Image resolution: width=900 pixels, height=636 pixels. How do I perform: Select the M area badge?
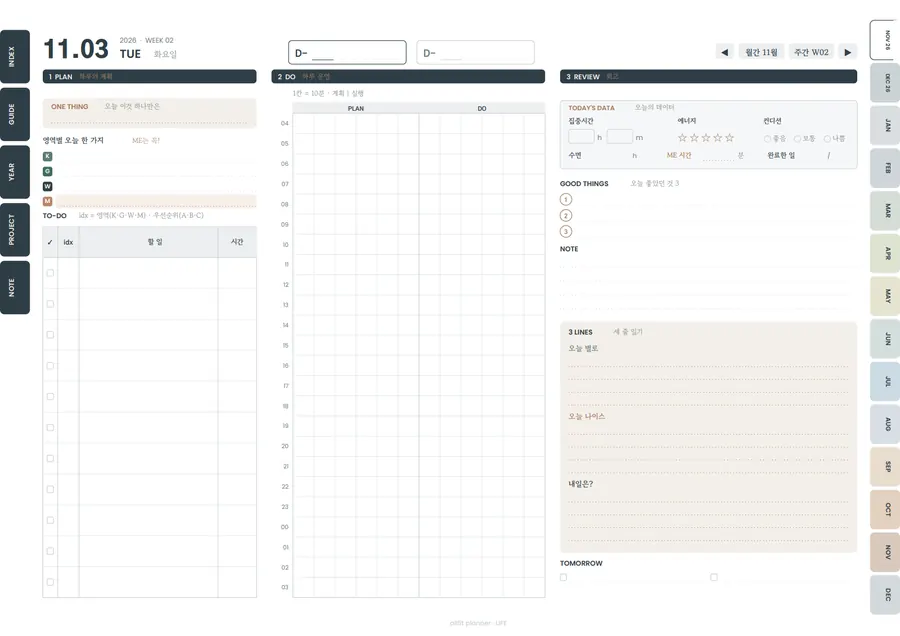point(48,201)
